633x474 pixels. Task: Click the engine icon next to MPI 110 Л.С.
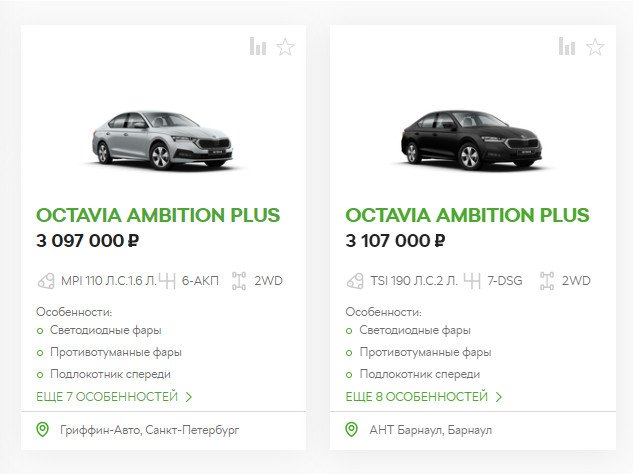(46, 281)
